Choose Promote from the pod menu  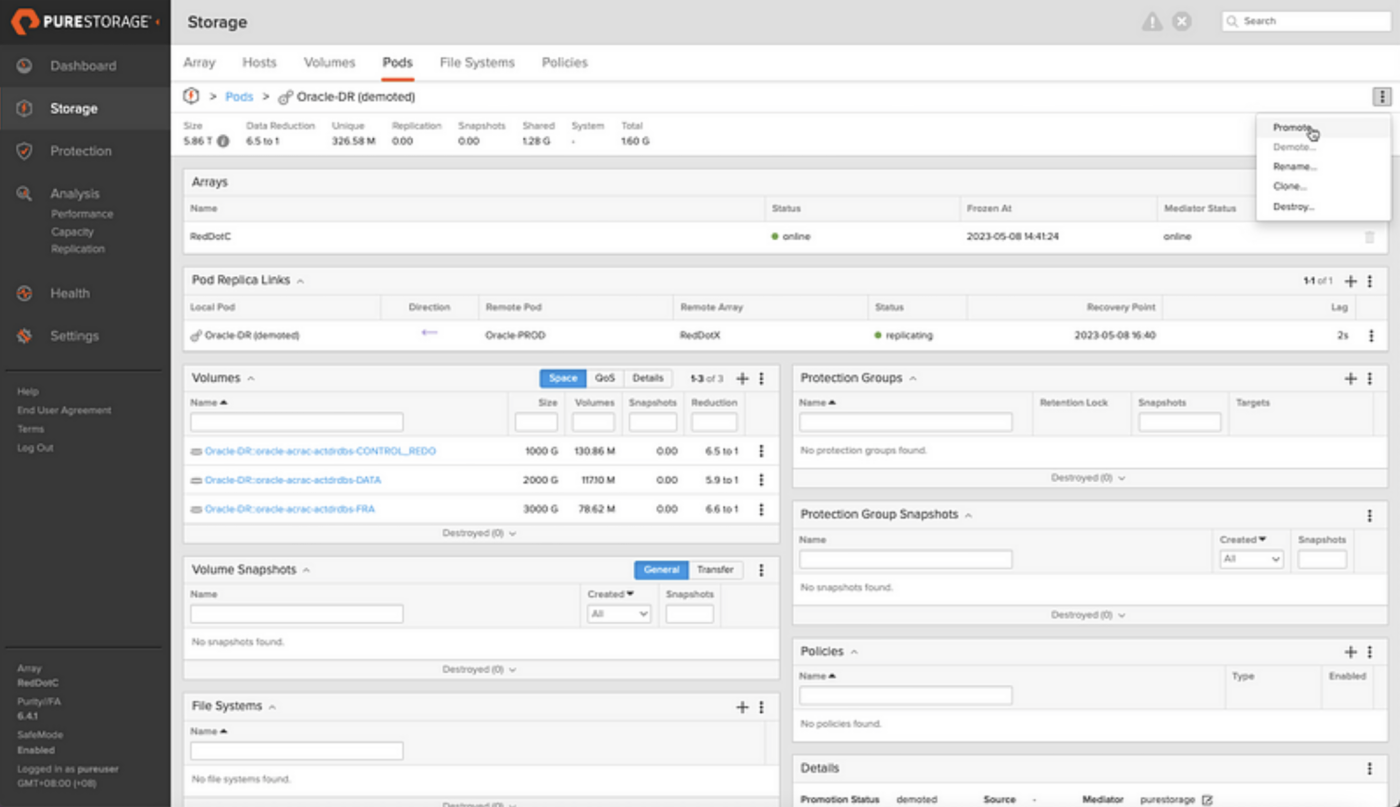click(1292, 127)
